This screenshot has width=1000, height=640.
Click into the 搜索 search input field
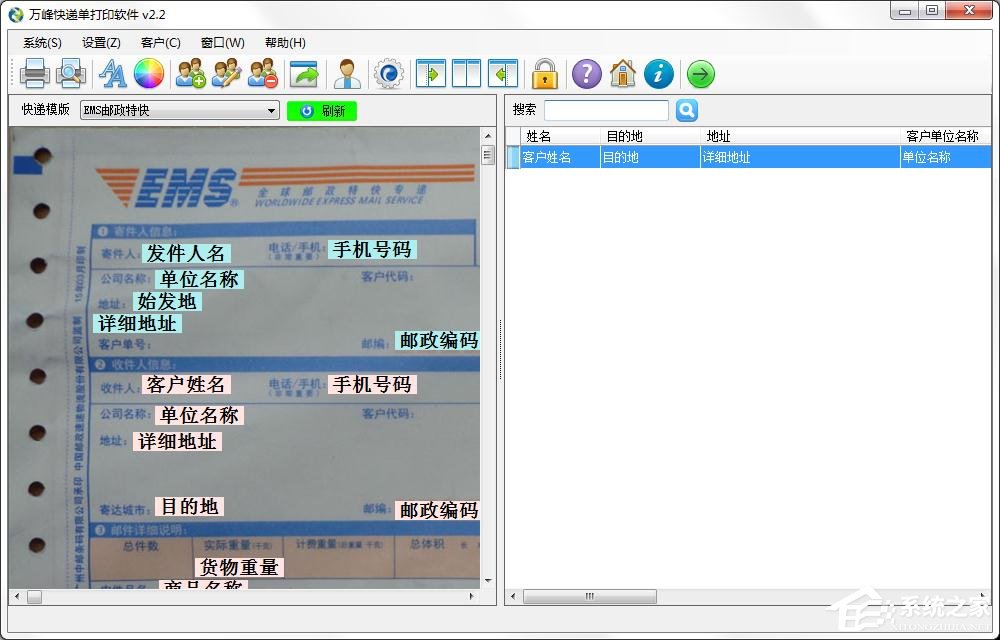[606, 110]
